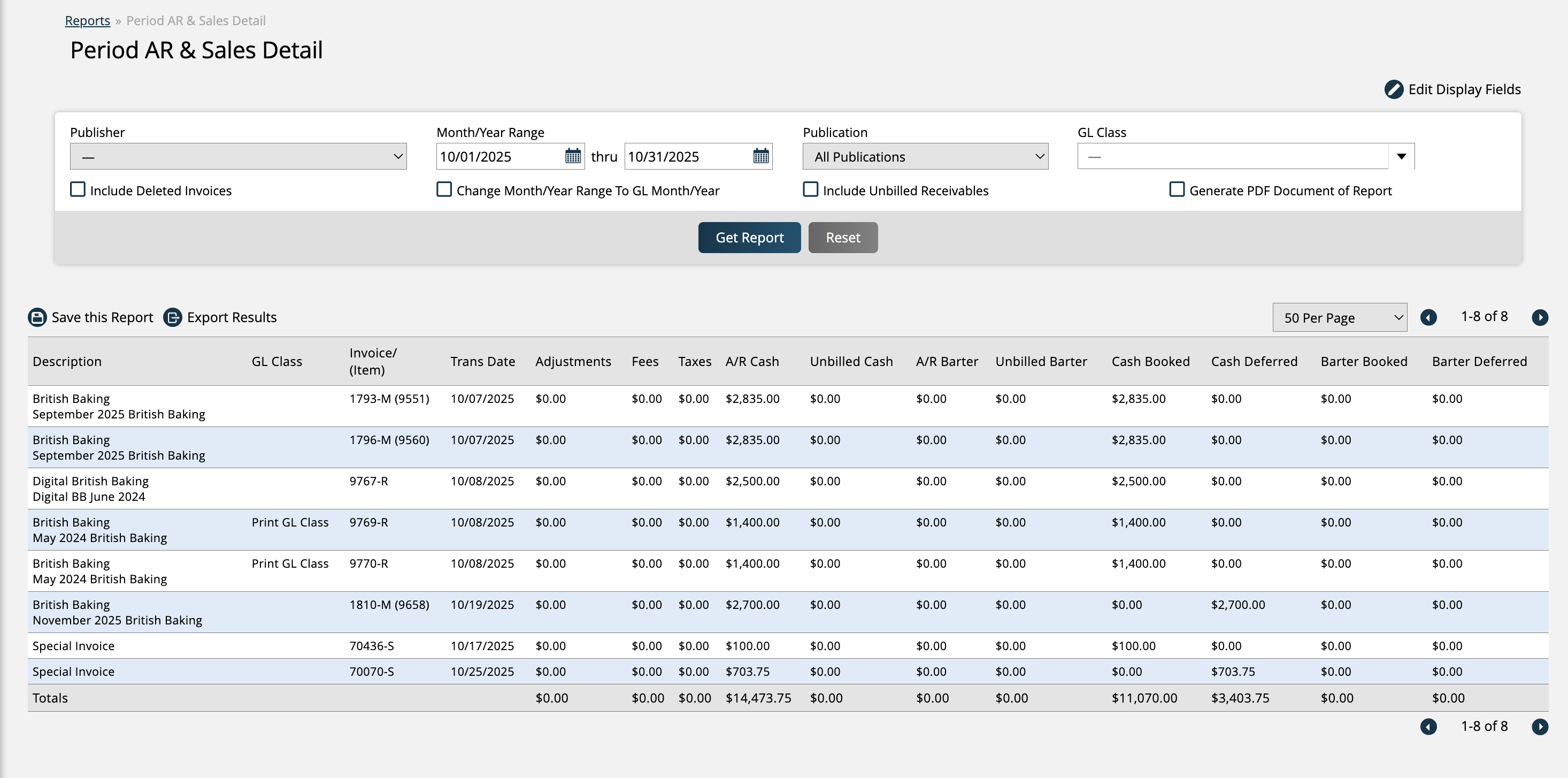Open the end date calendar picker

point(761,156)
